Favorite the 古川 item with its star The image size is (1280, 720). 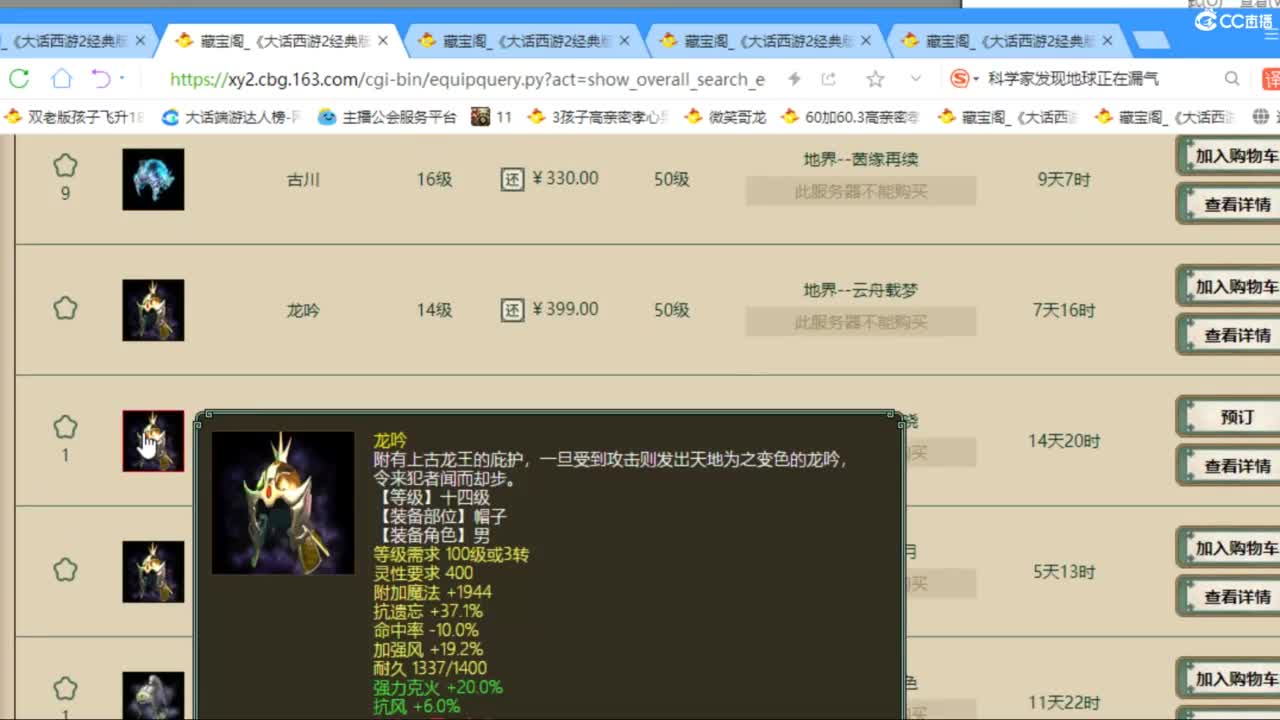pos(65,166)
